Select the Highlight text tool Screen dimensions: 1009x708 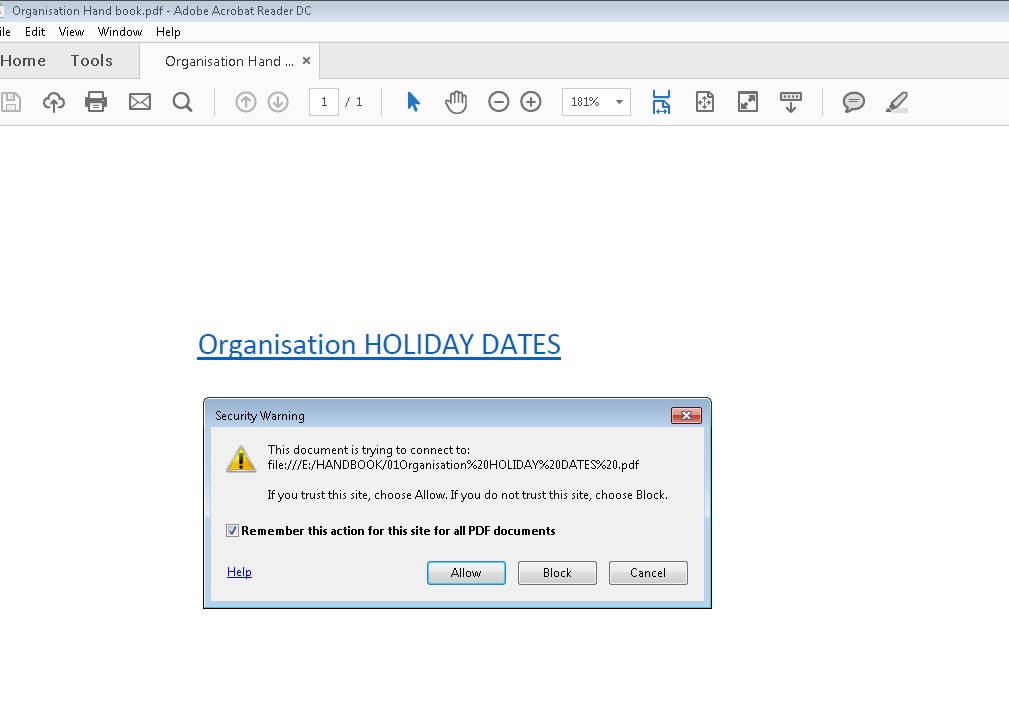tap(896, 101)
